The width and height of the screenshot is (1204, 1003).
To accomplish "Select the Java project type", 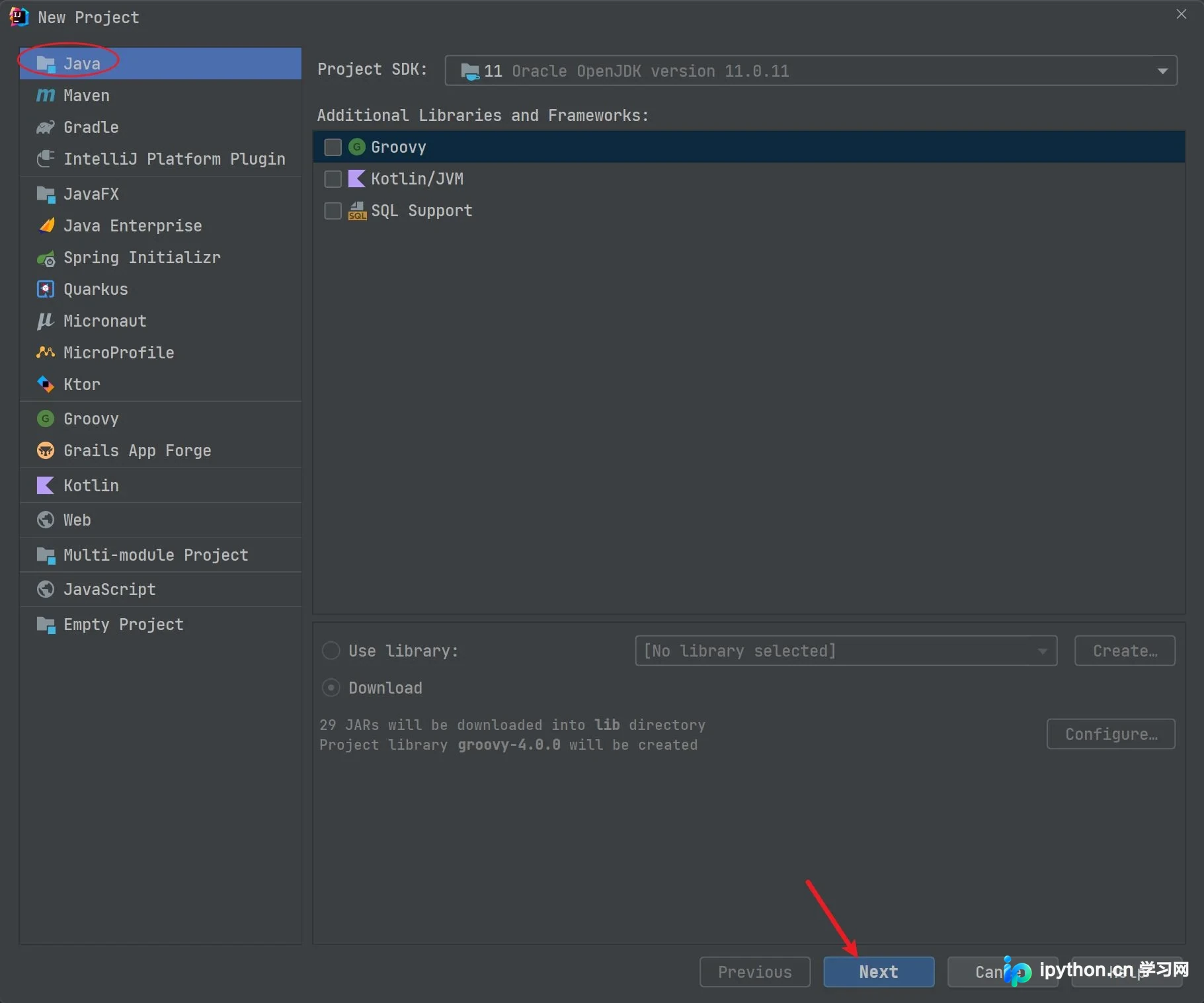I will click(x=161, y=63).
